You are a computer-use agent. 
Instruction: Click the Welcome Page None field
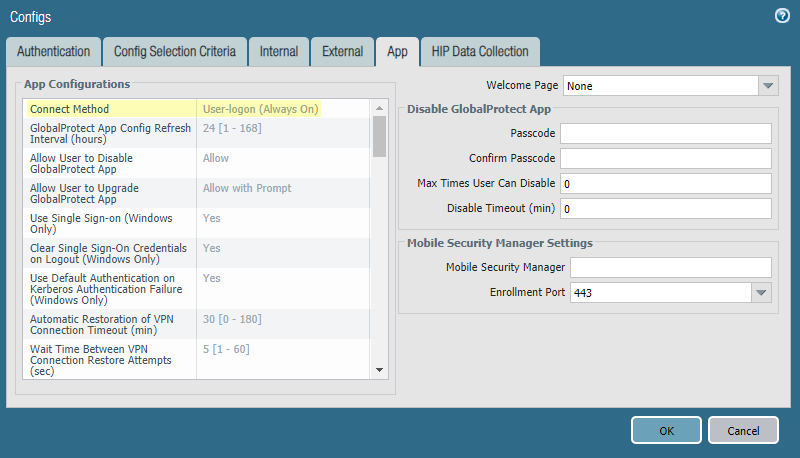tap(661, 86)
